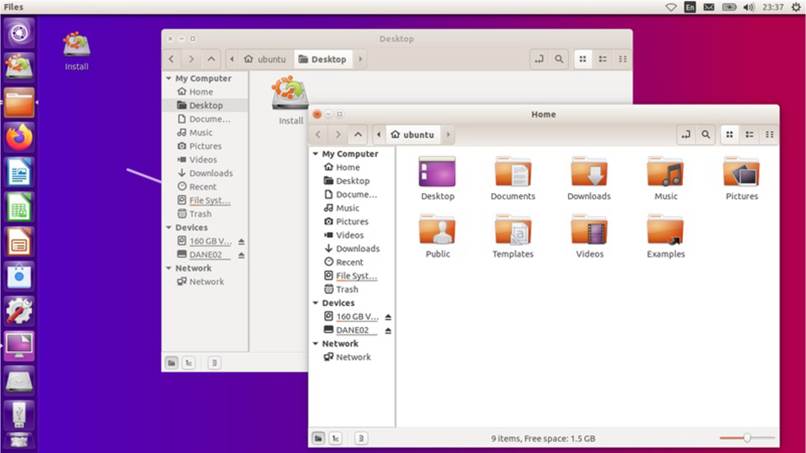
Task: Click path bar right arrow in Desktop window
Action: tap(360, 59)
